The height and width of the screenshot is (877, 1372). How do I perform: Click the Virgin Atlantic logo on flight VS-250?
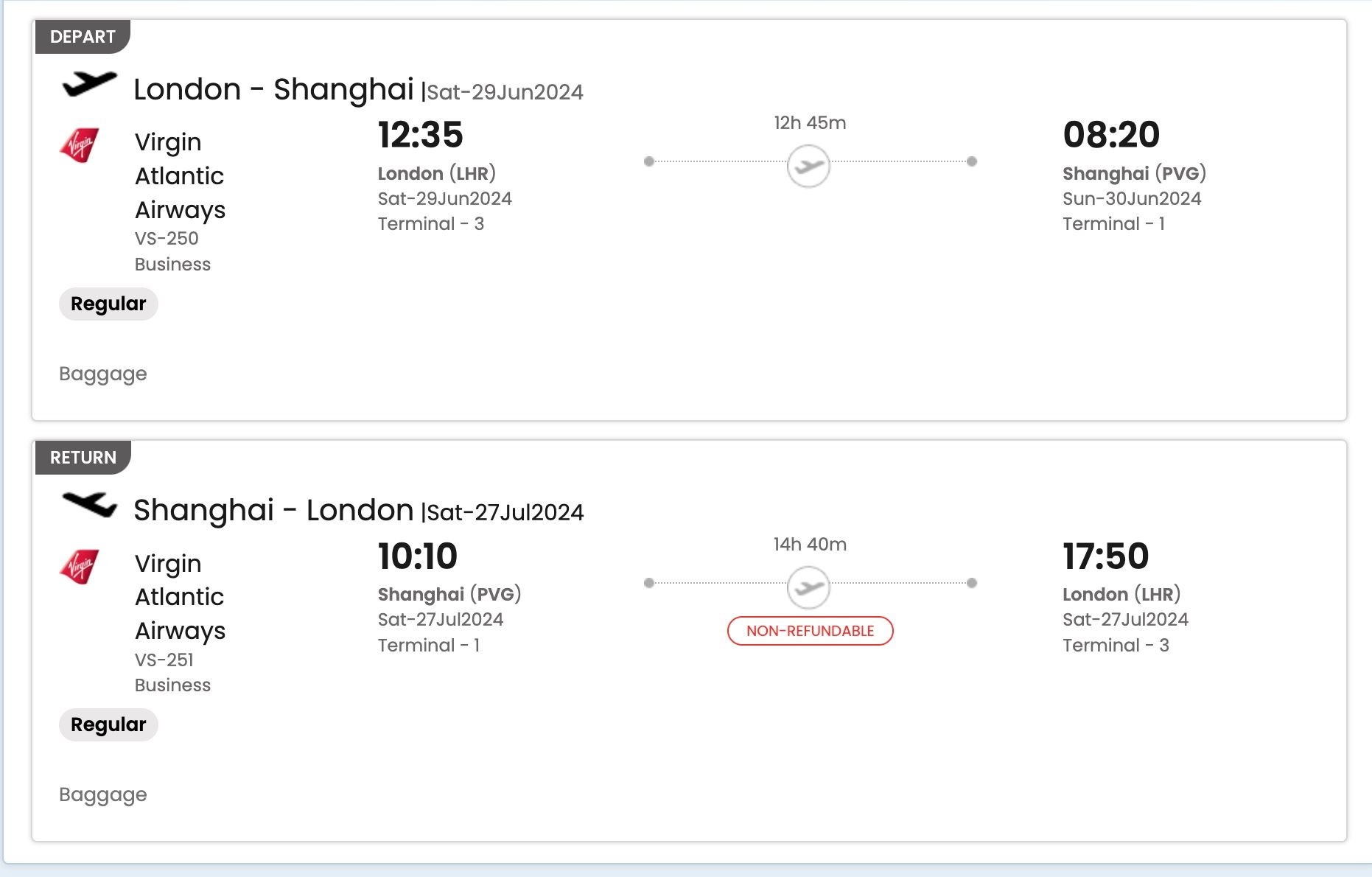[79, 144]
